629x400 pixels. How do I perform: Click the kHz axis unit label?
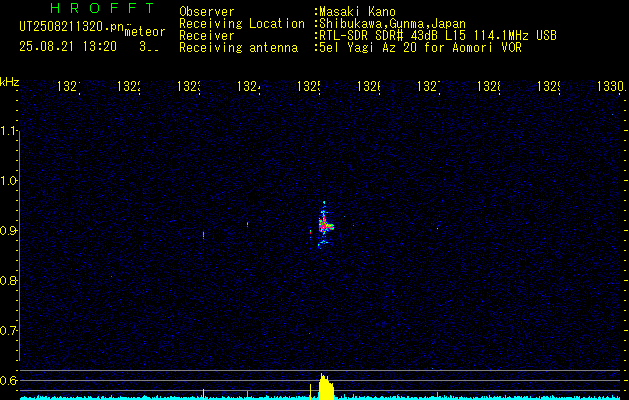10,82
